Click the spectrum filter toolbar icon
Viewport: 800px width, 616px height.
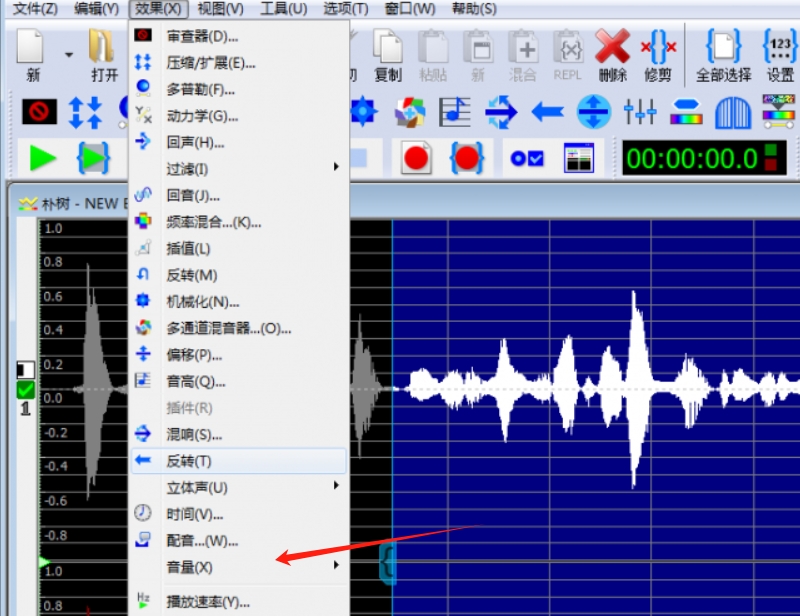779,111
